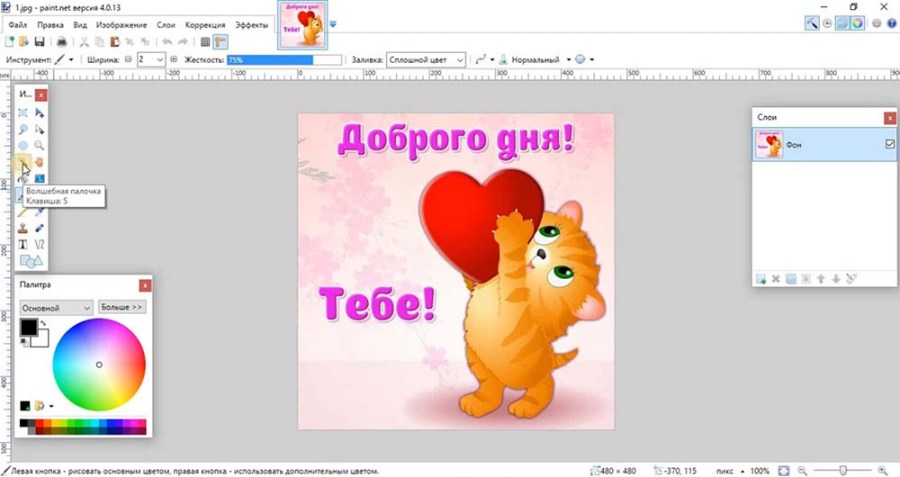Select the Clone Stamp tool
Viewport: 900px width, 477px height.
point(23,228)
